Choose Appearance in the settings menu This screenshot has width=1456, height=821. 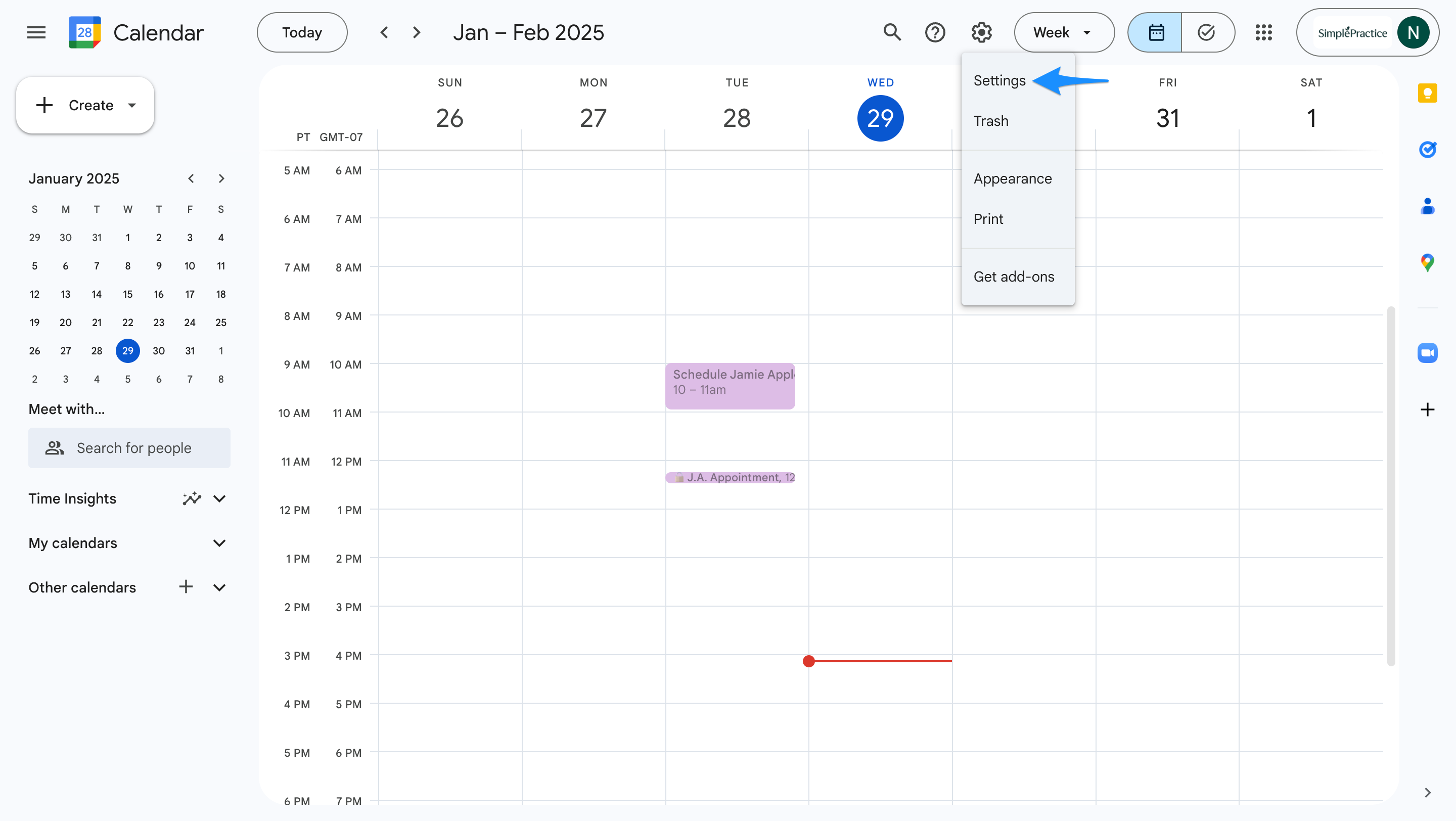(x=1012, y=178)
